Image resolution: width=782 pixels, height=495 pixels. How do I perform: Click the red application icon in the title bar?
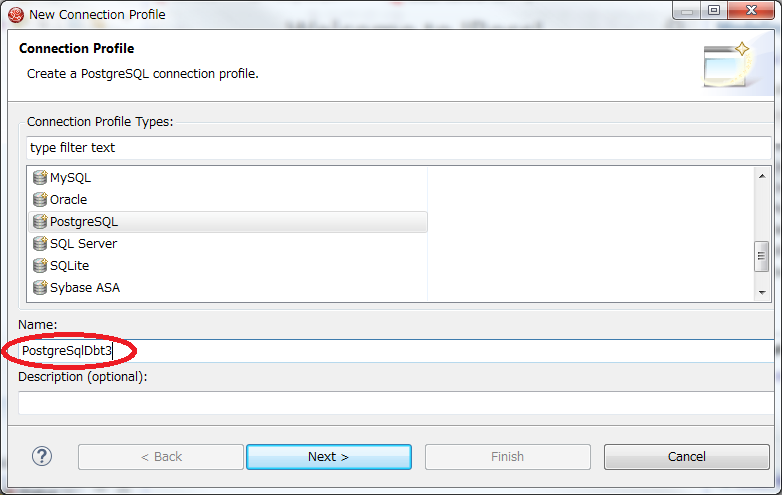click(x=15, y=15)
